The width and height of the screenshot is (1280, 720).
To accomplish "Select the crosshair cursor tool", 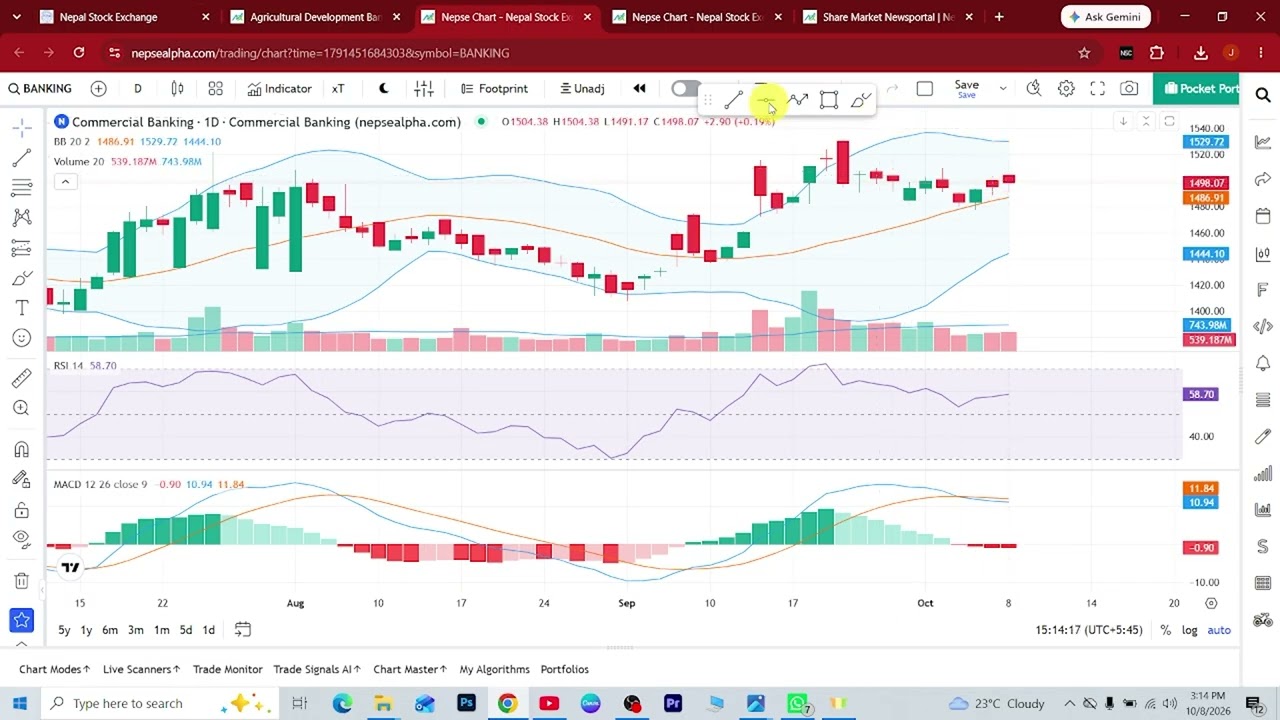I will [x=21, y=128].
